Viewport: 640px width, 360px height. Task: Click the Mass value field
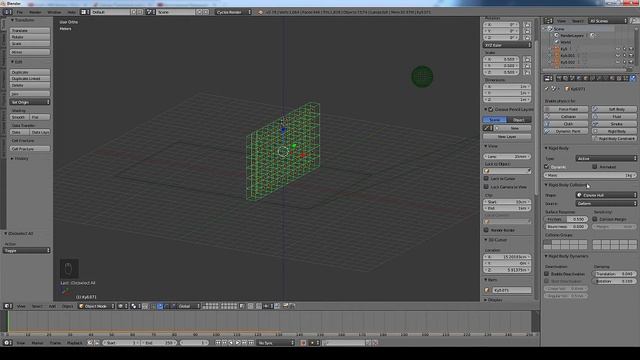point(590,175)
